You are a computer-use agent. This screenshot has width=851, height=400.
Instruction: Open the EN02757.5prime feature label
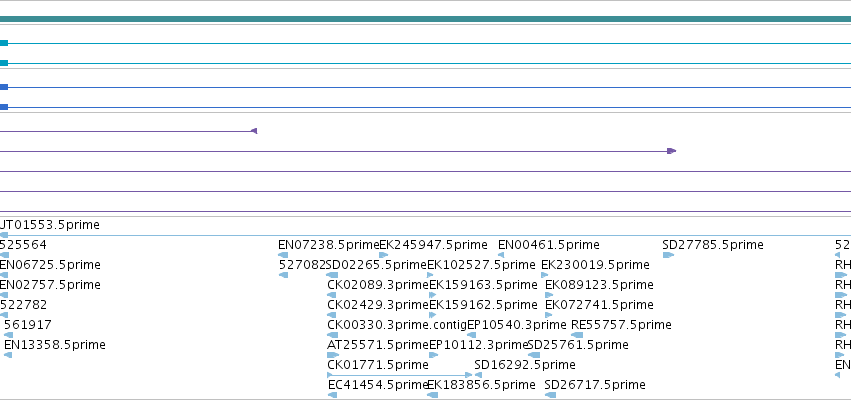50,285
